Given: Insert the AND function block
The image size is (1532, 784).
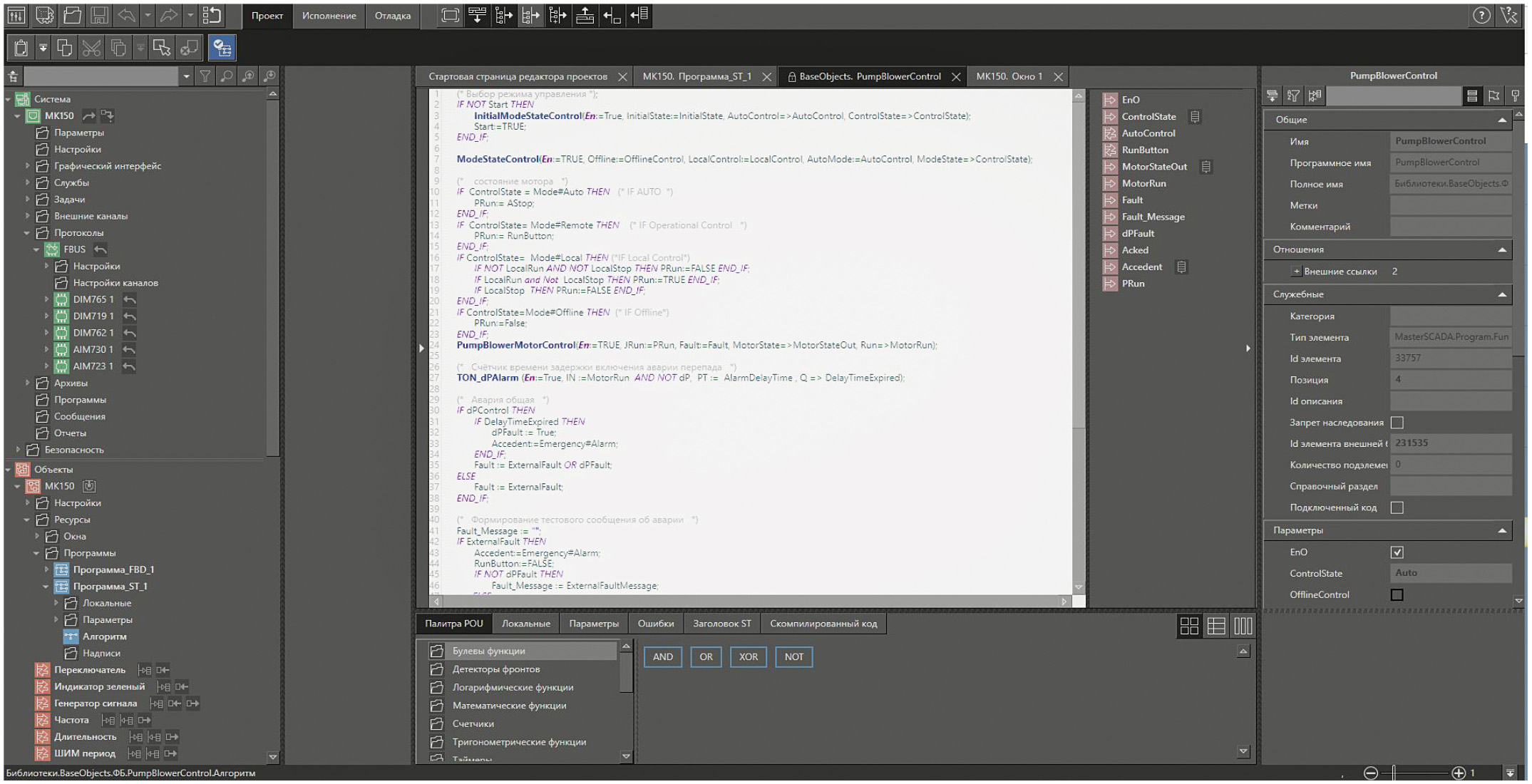Looking at the screenshot, I should pyautogui.click(x=663, y=657).
